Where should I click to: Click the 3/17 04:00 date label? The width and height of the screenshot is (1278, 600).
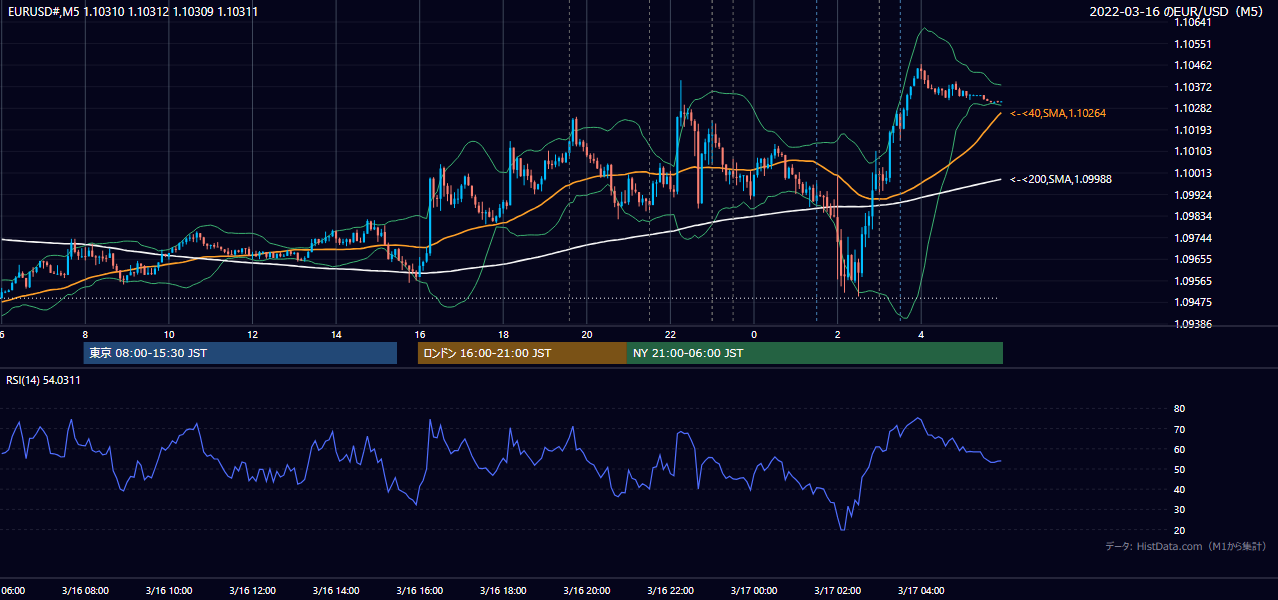click(921, 591)
